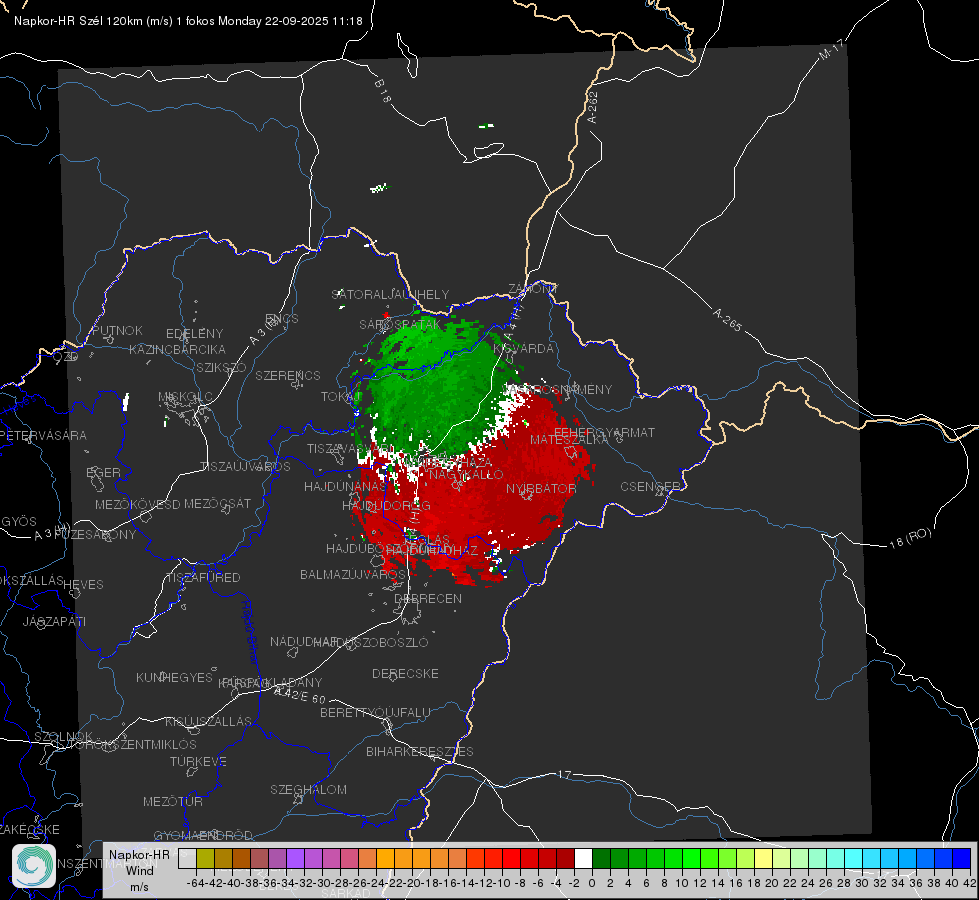
Task: Select the TOKAJ label
Action: [341, 397]
